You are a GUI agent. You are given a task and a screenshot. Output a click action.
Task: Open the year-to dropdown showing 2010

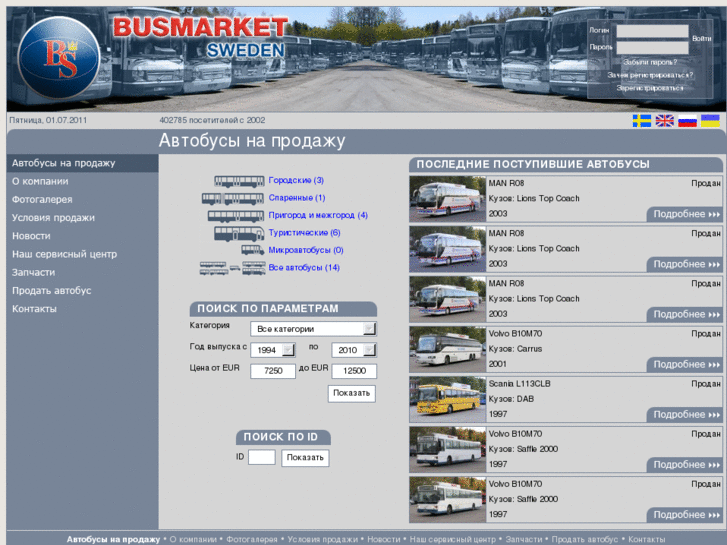point(354,350)
